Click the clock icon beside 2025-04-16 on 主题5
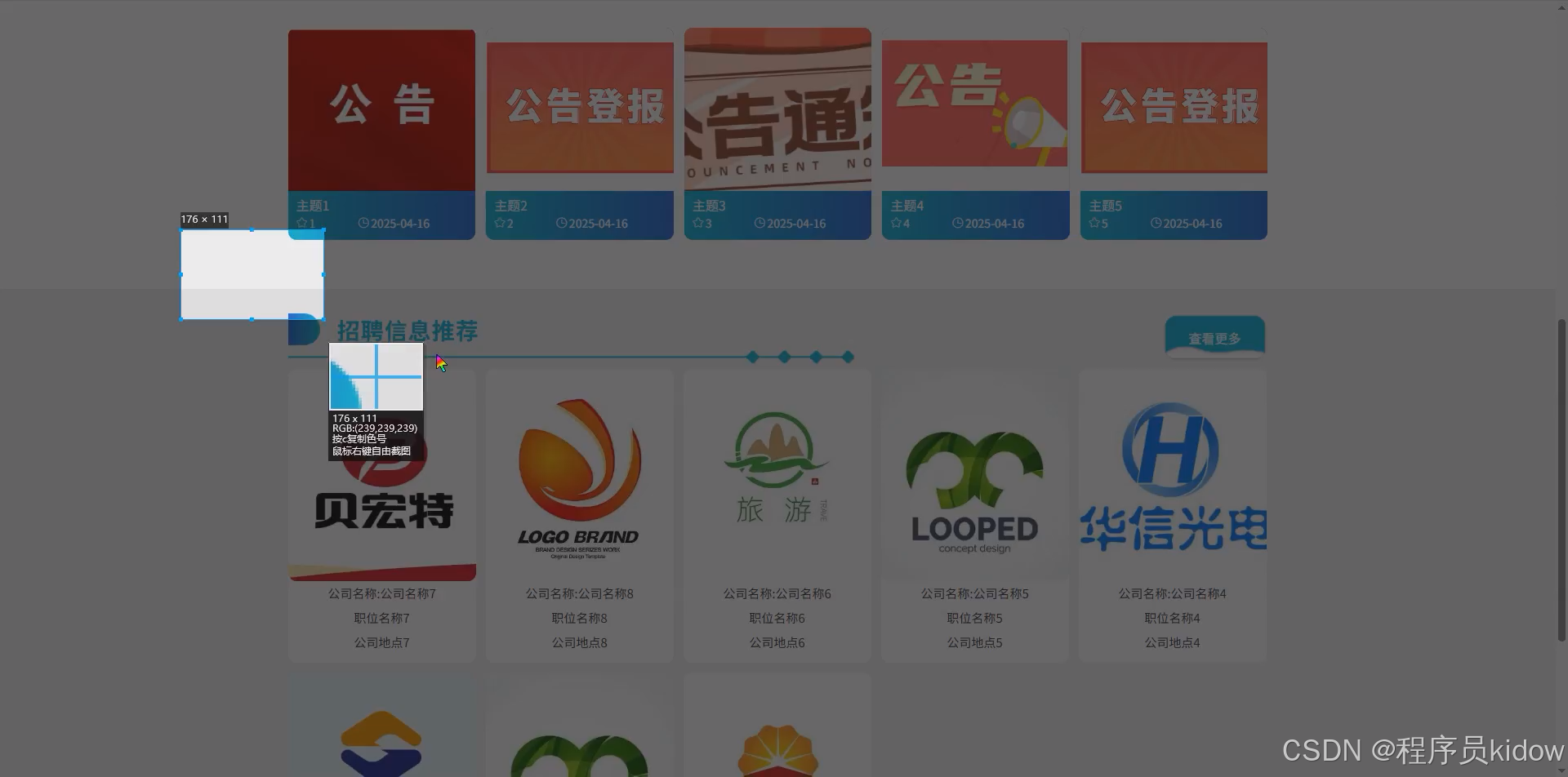Image resolution: width=1568 pixels, height=777 pixels. point(1156,223)
